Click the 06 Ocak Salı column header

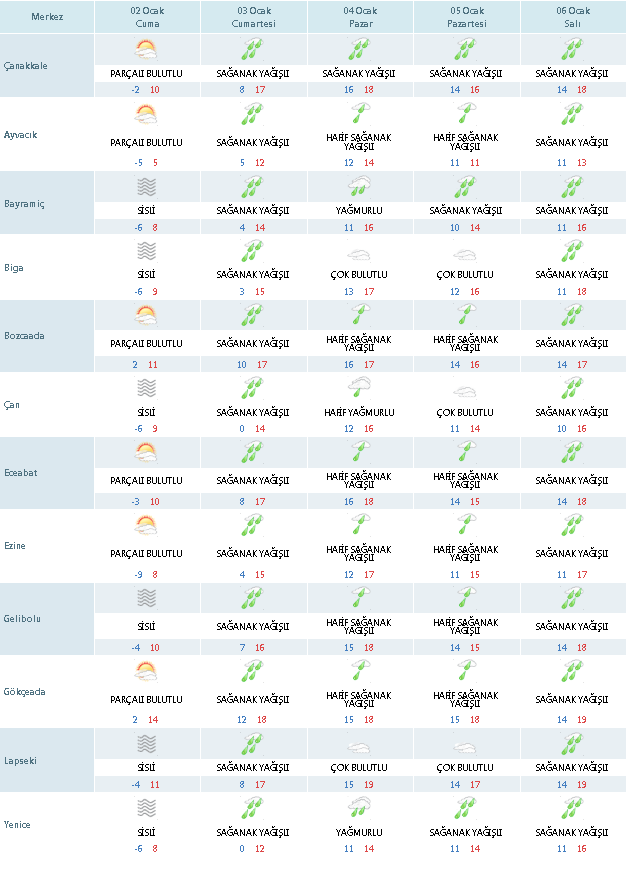572,17
